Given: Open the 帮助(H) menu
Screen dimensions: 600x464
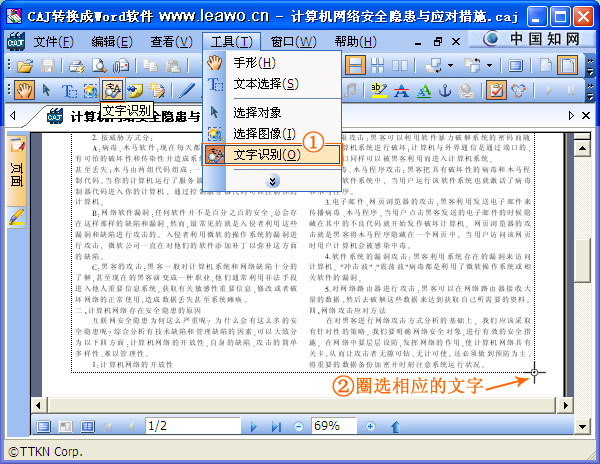Looking at the screenshot, I should [x=355, y=41].
